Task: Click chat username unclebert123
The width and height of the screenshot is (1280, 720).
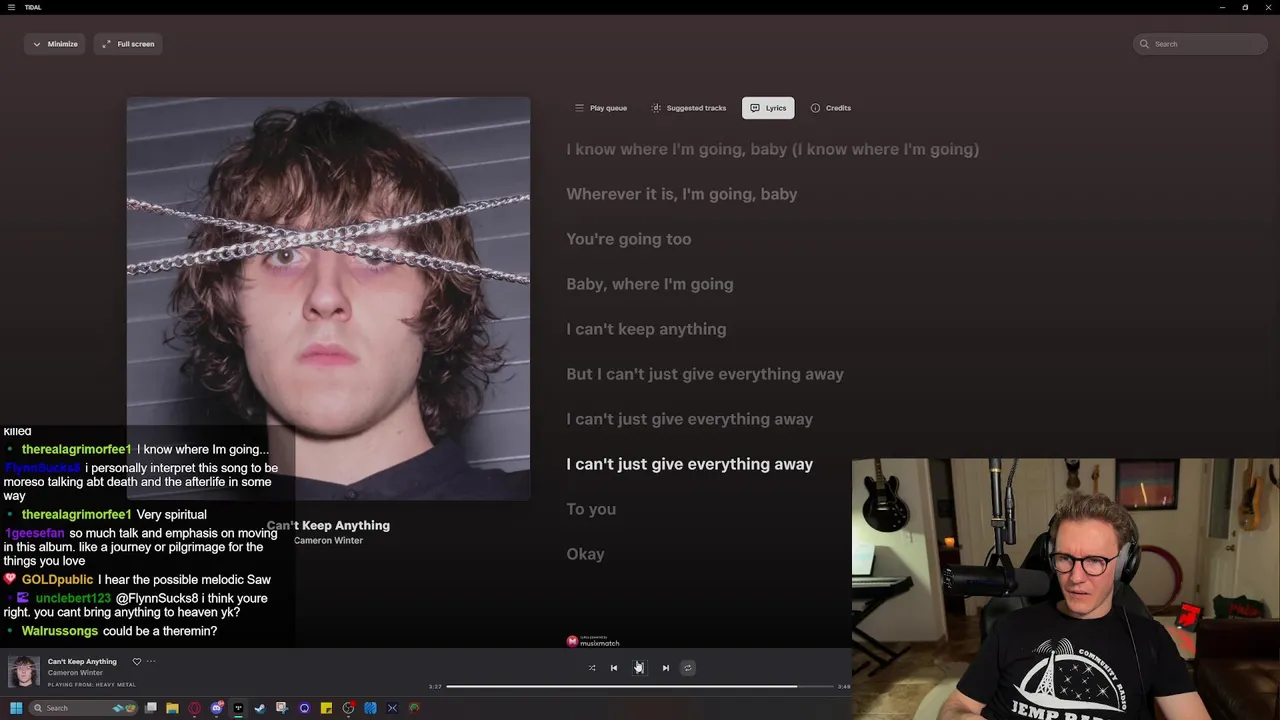Action: (x=73, y=598)
